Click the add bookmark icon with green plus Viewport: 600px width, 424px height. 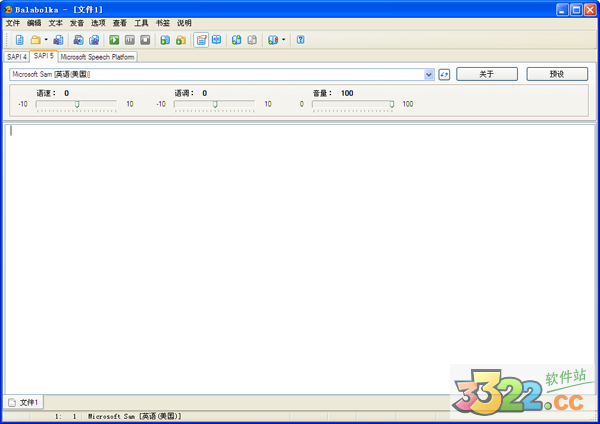[236, 40]
